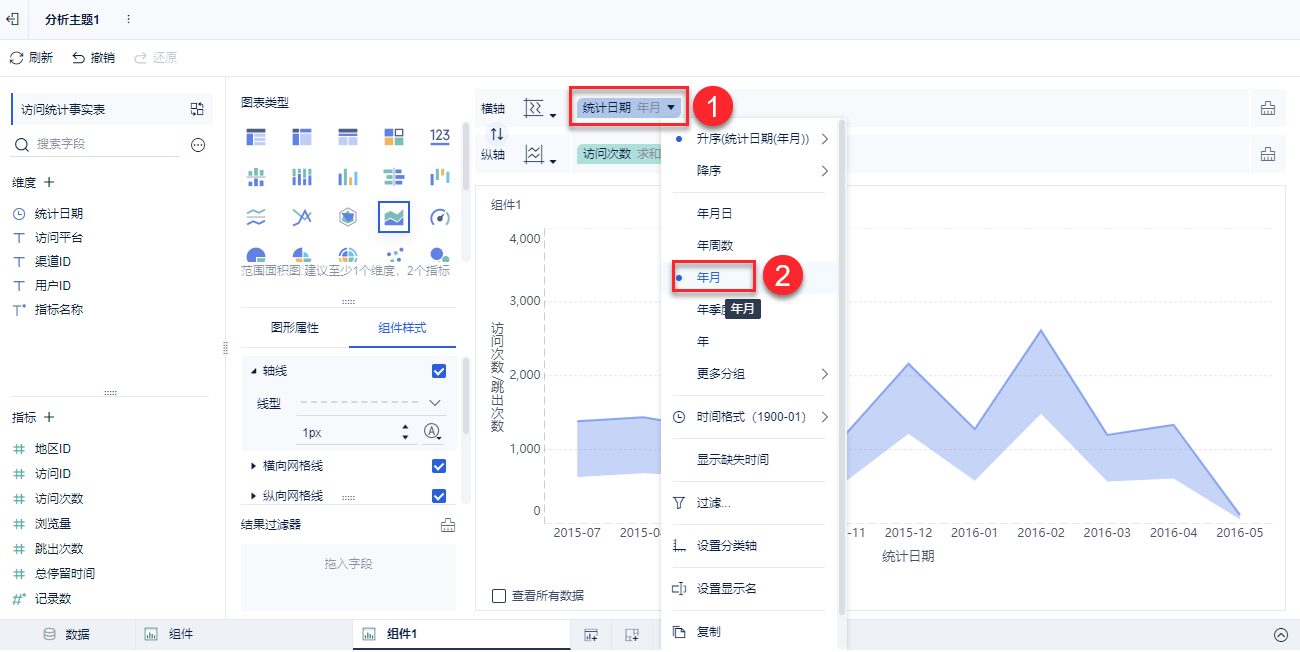The width and height of the screenshot is (1300, 652).
Task: Choose the partitioned wavy line chart icon
Action: click(256, 216)
